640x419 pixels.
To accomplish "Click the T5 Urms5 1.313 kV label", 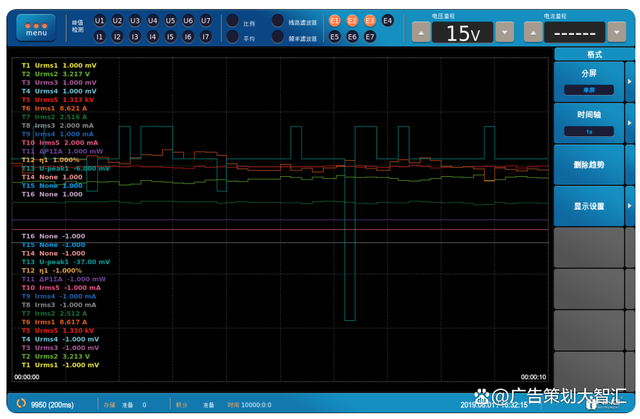I will point(58,100).
